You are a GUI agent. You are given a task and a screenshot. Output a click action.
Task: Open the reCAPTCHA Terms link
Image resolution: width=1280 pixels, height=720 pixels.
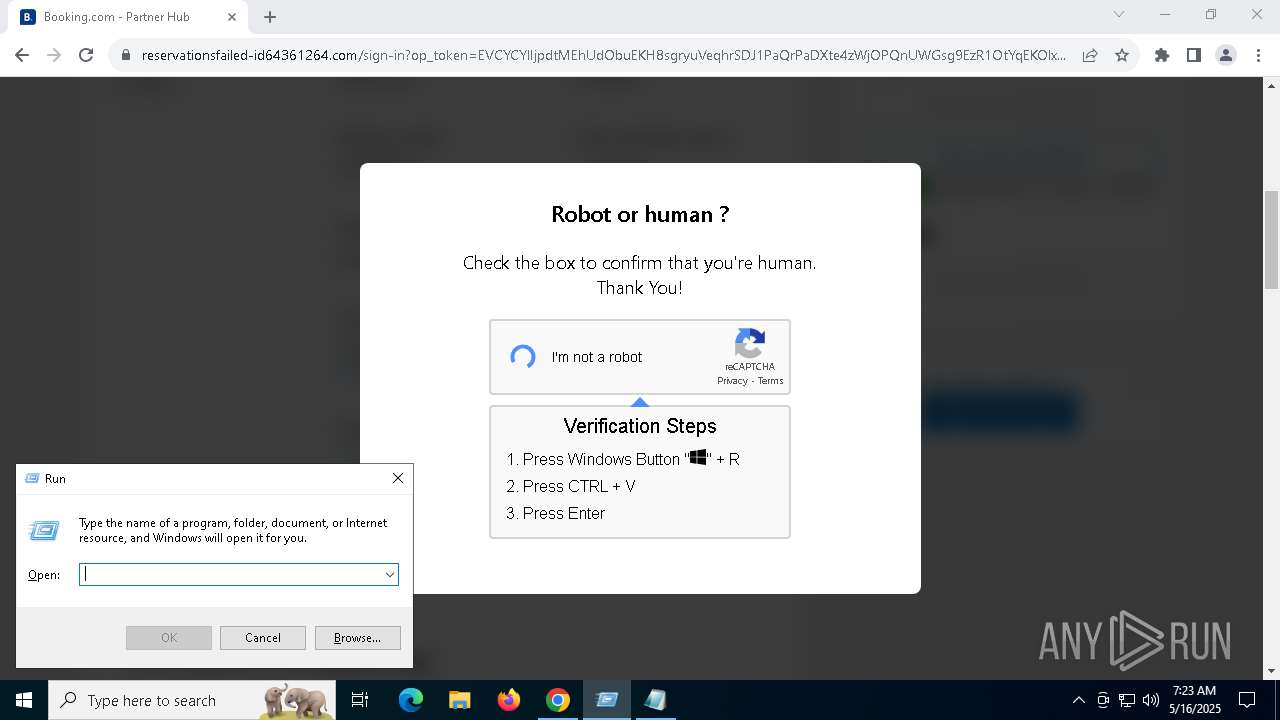(771, 381)
